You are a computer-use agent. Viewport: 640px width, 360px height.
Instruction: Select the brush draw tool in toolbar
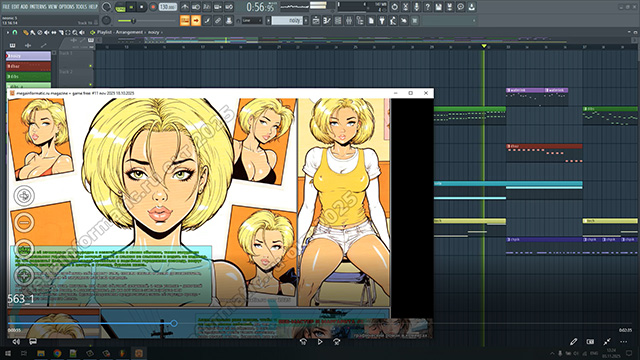[207, 20]
